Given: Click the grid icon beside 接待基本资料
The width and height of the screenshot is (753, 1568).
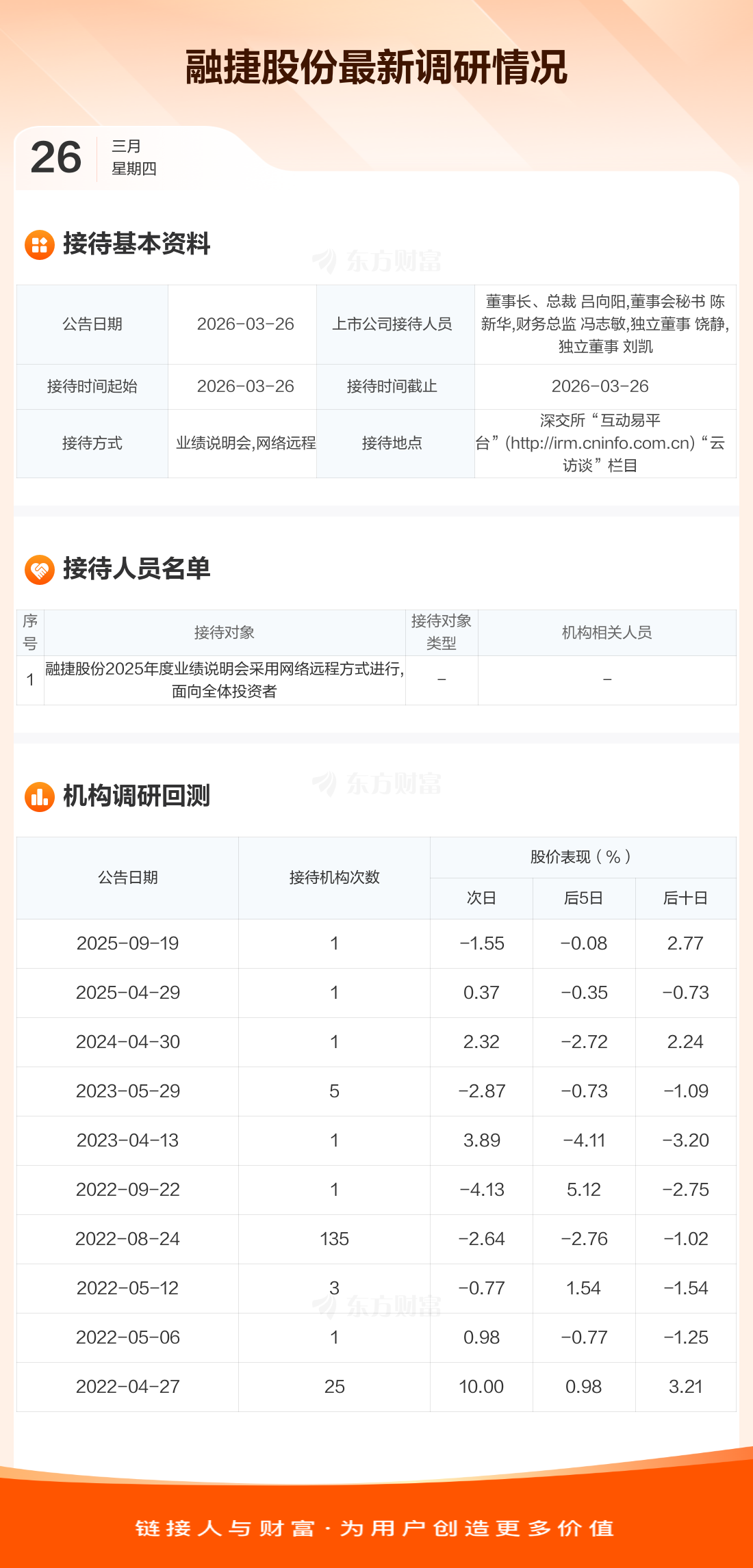Looking at the screenshot, I should click(40, 245).
